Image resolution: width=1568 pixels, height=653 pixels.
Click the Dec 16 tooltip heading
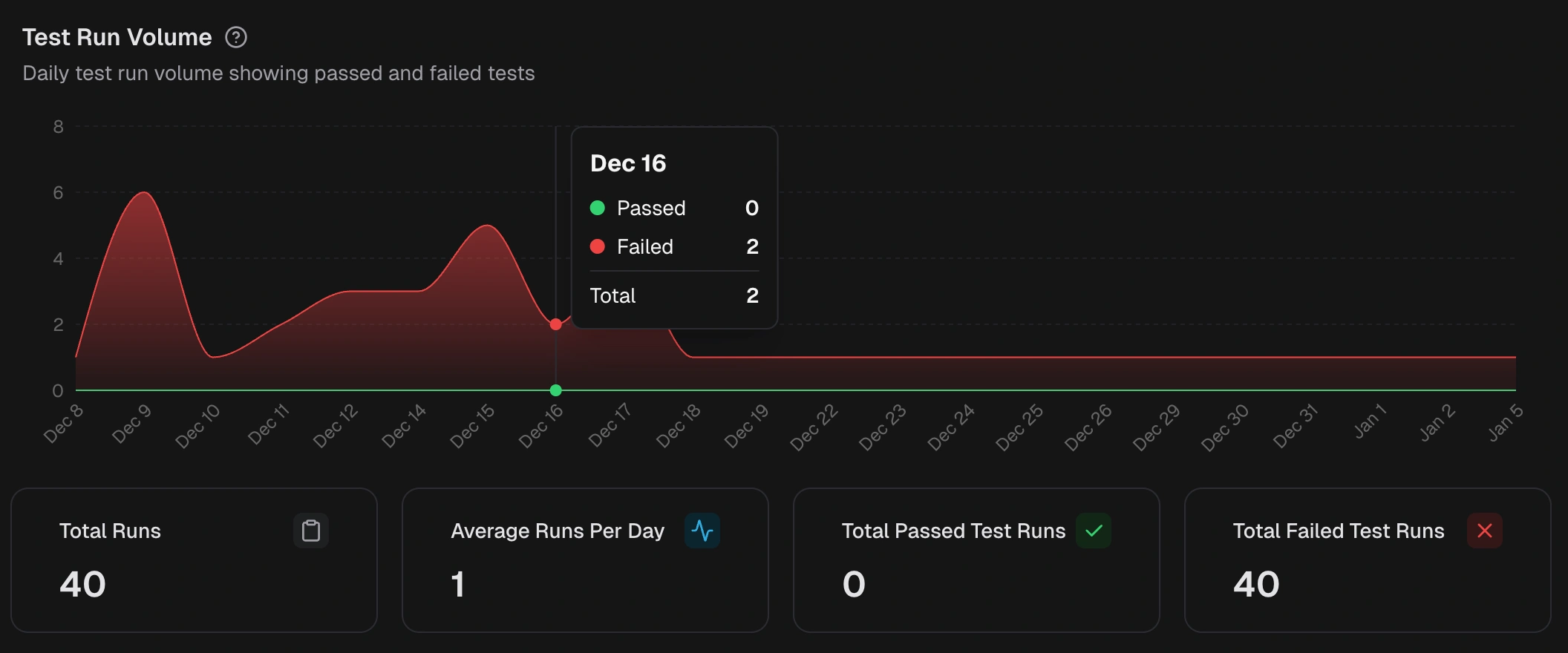(628, 163)
